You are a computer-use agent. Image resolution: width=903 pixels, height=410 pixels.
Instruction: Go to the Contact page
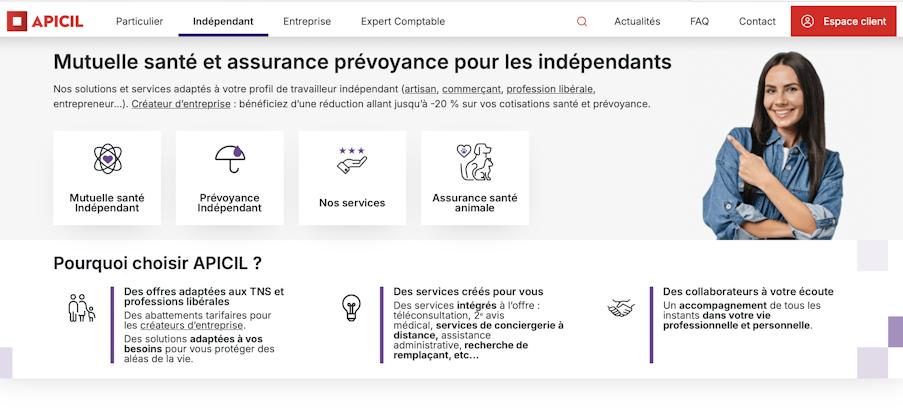757,21
